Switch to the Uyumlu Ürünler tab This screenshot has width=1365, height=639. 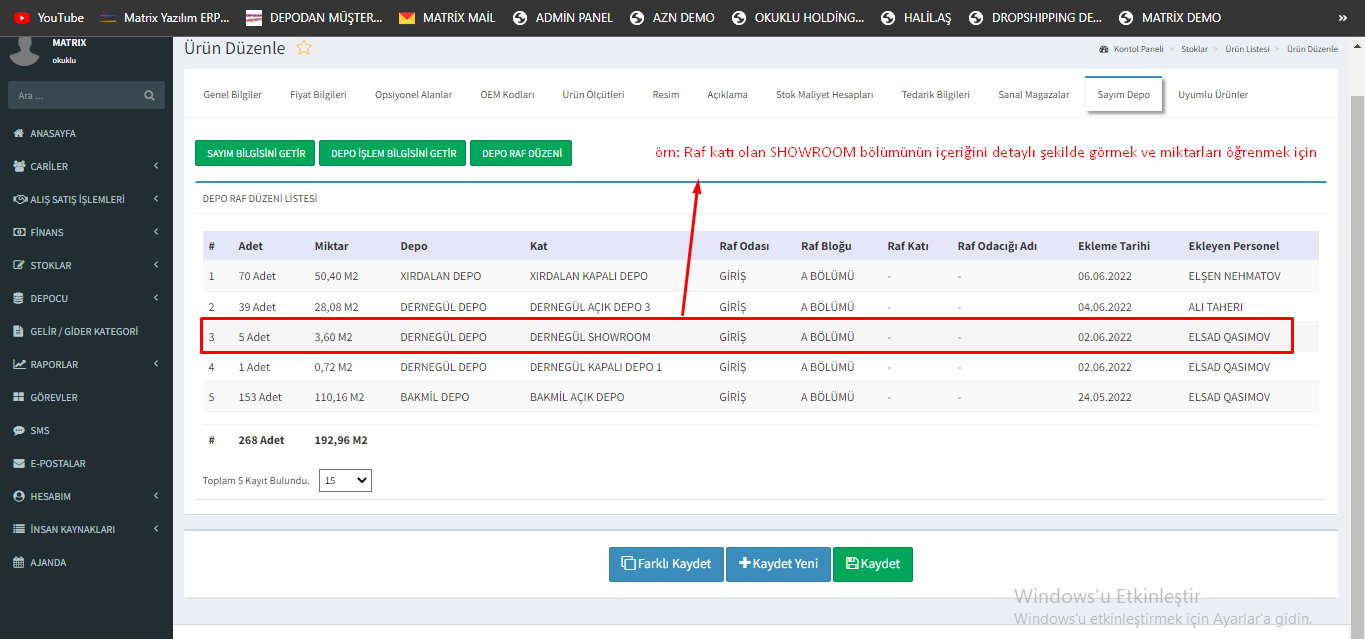coord(1212,95)
